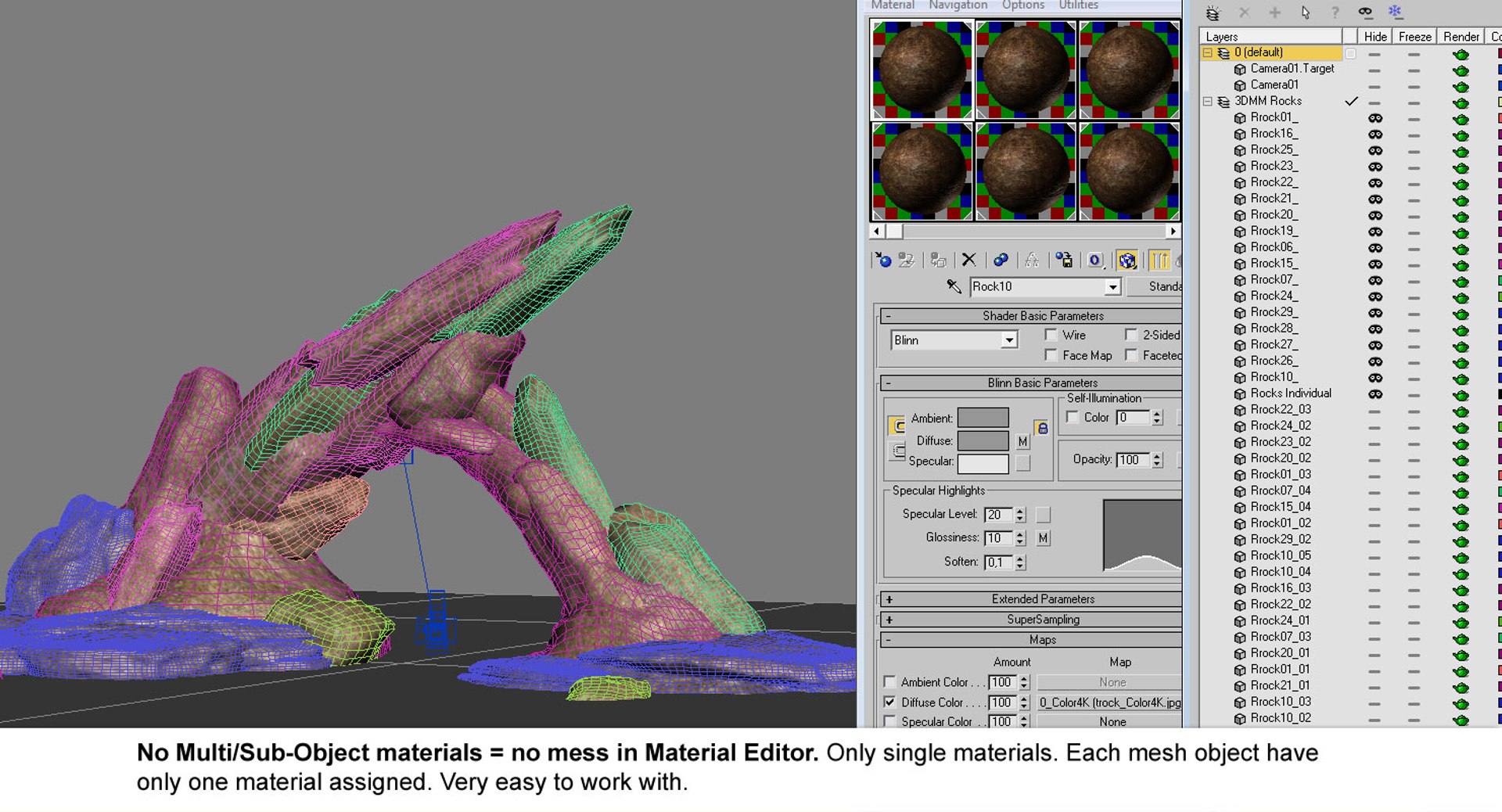
Task: Click Select Highlighted Objects arrow icon
Action: pos(1305,13)
